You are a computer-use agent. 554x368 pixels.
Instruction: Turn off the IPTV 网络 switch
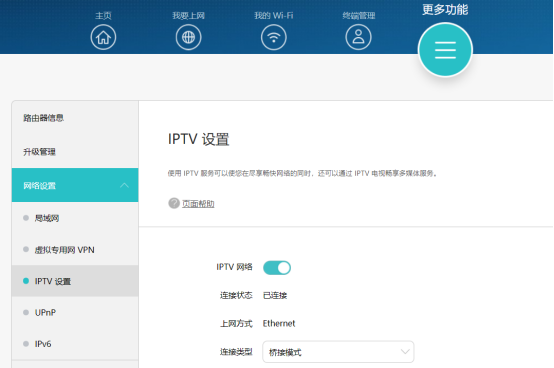point(277,268)
